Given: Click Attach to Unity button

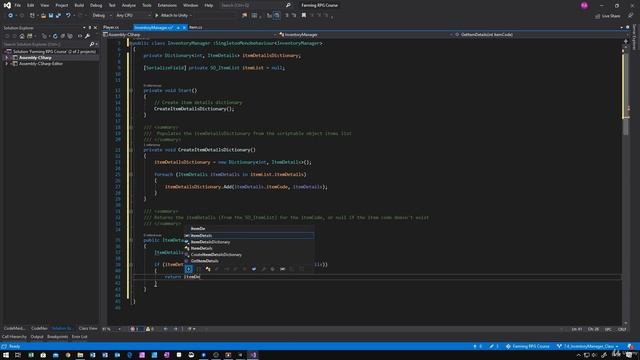Looking at the screenshot, I should (x=171, y=16).
